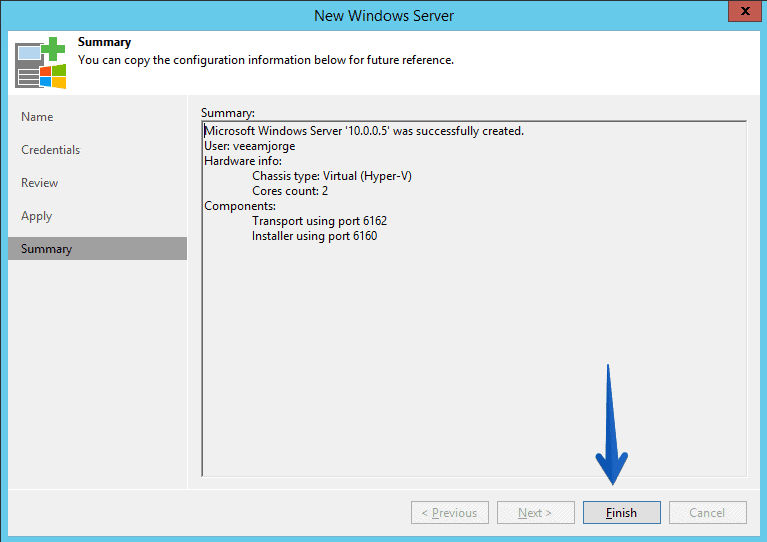Select the Summary step in sidebar
Screen dimensions: 767x542
point(97,248)
